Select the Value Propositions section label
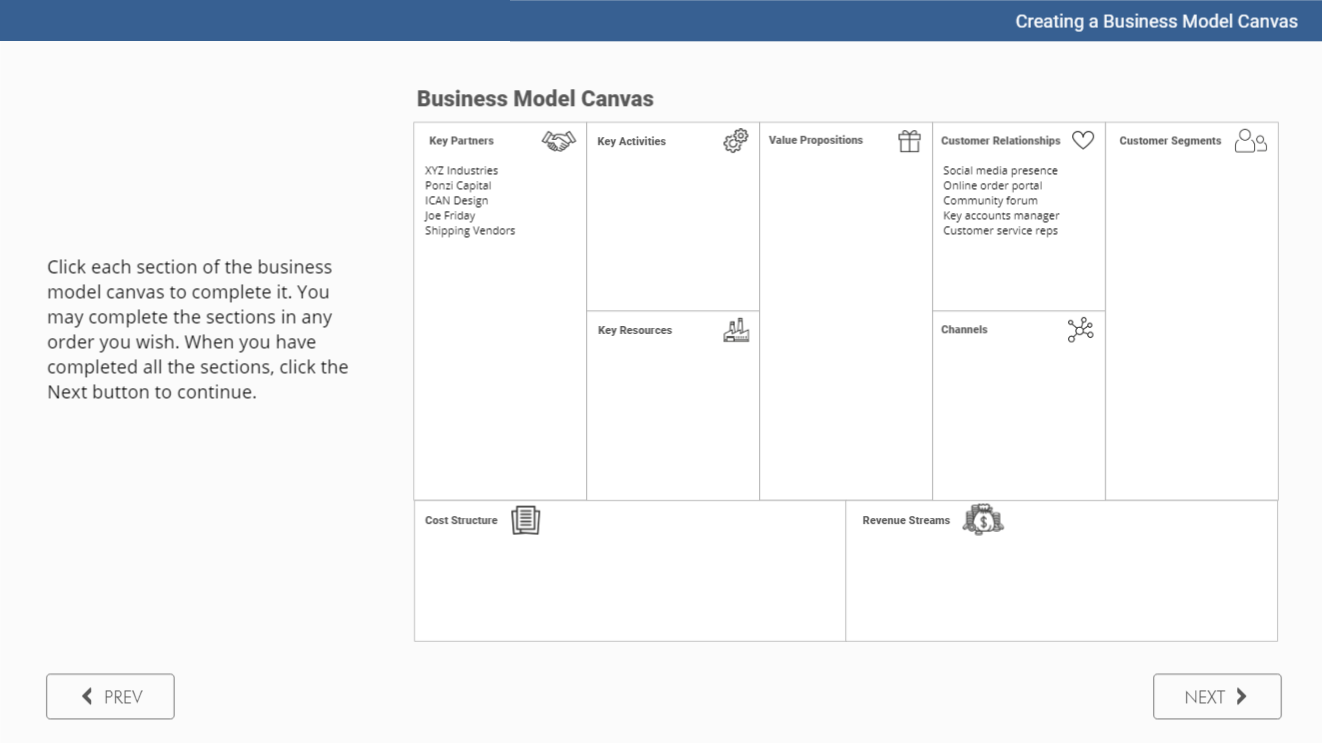This screenshot has height=743, width=1322. (x=815, y=141)
